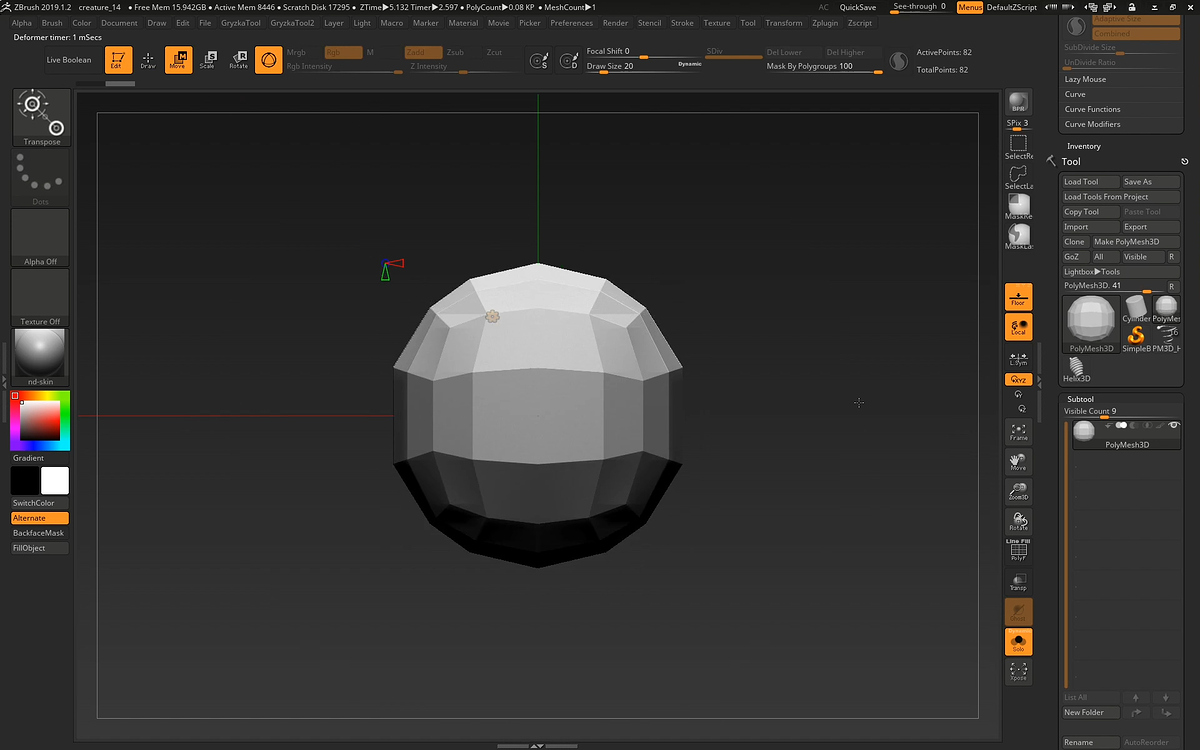Screen dimensions: 1200x750
Task: Open the Texture Off picker
Action: [41, 298]
